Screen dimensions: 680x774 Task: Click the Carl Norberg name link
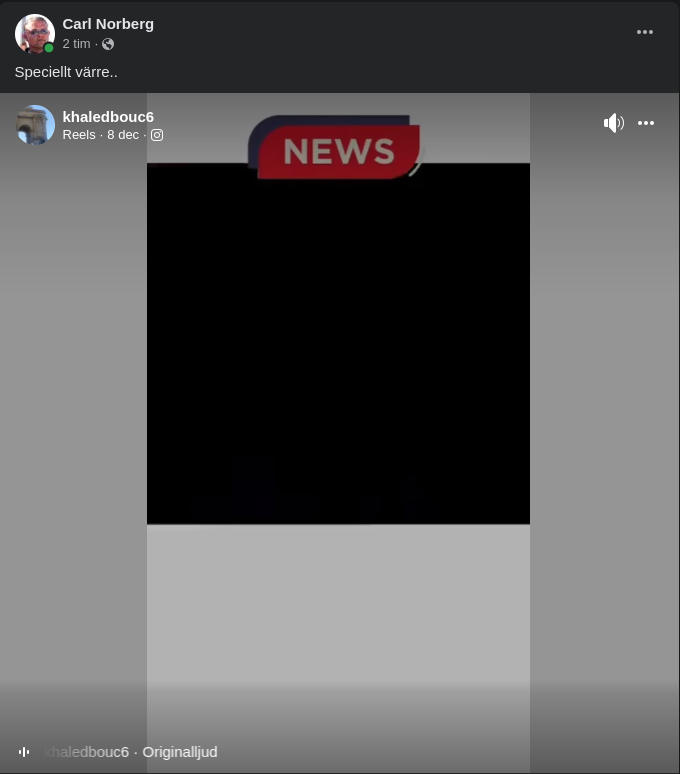pyautogui.click(x=108, y=24)
